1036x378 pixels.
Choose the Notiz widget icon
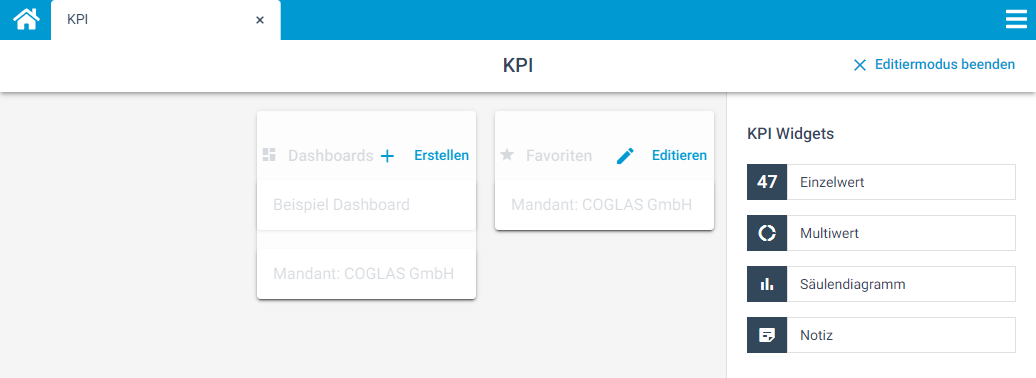766,335
